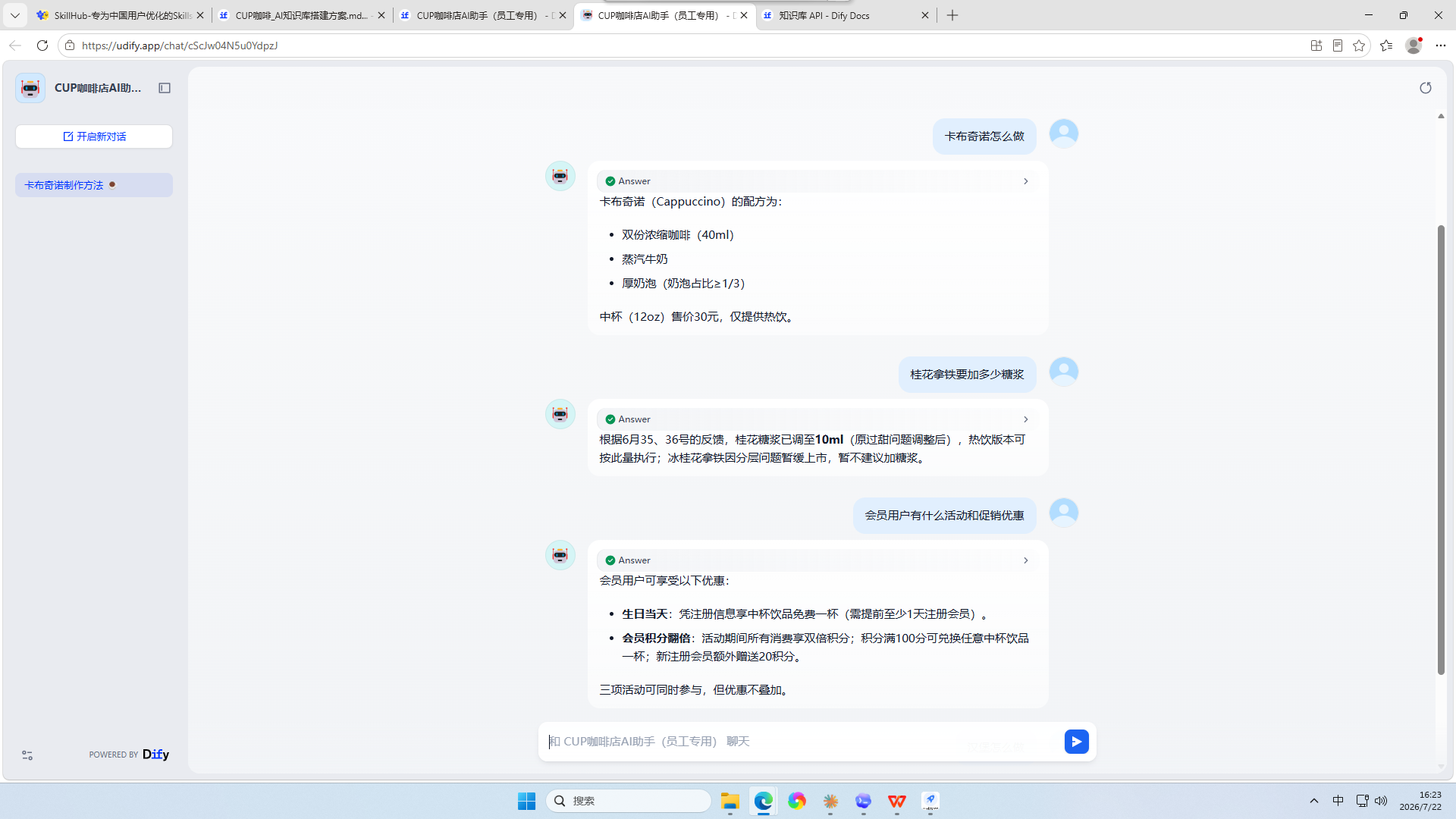
Task: Click the Dify logo link in the sidebar
Action: pyautogui.click(x=155, y=755)
